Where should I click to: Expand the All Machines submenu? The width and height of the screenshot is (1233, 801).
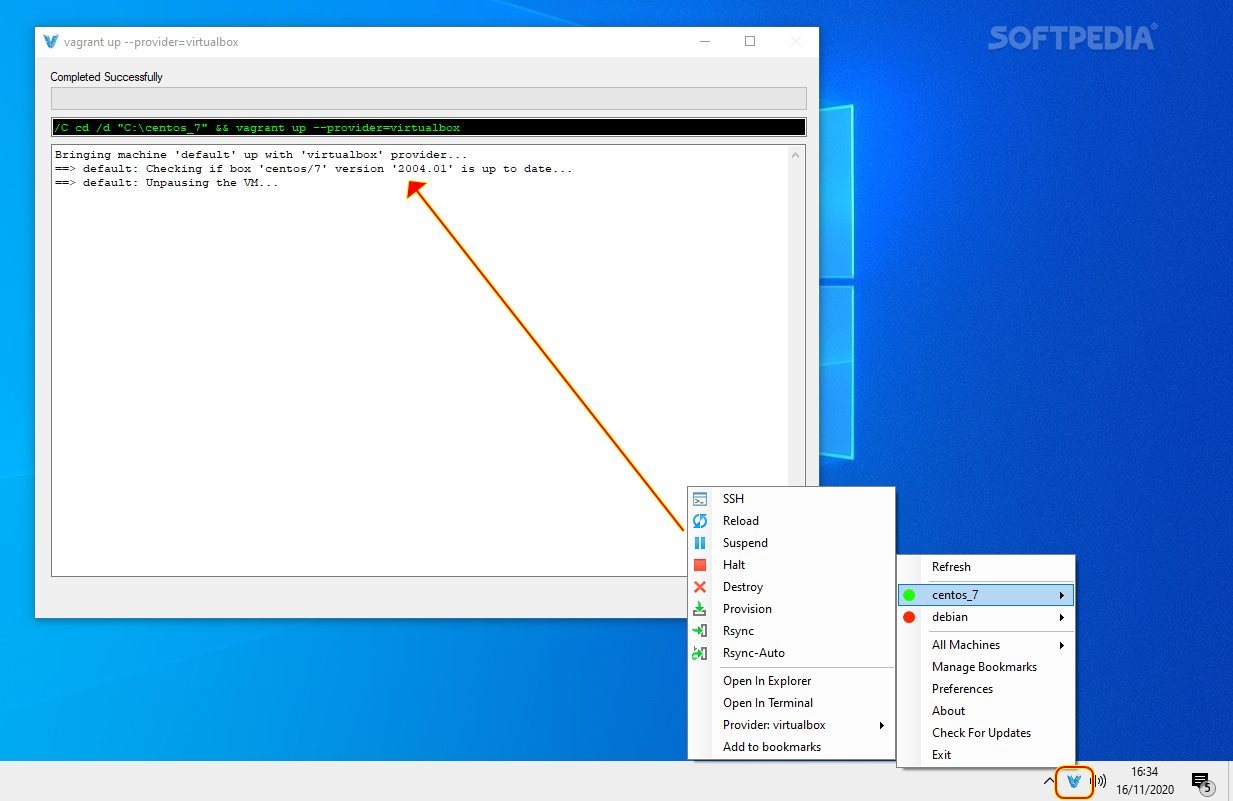[x=985, y=645]
